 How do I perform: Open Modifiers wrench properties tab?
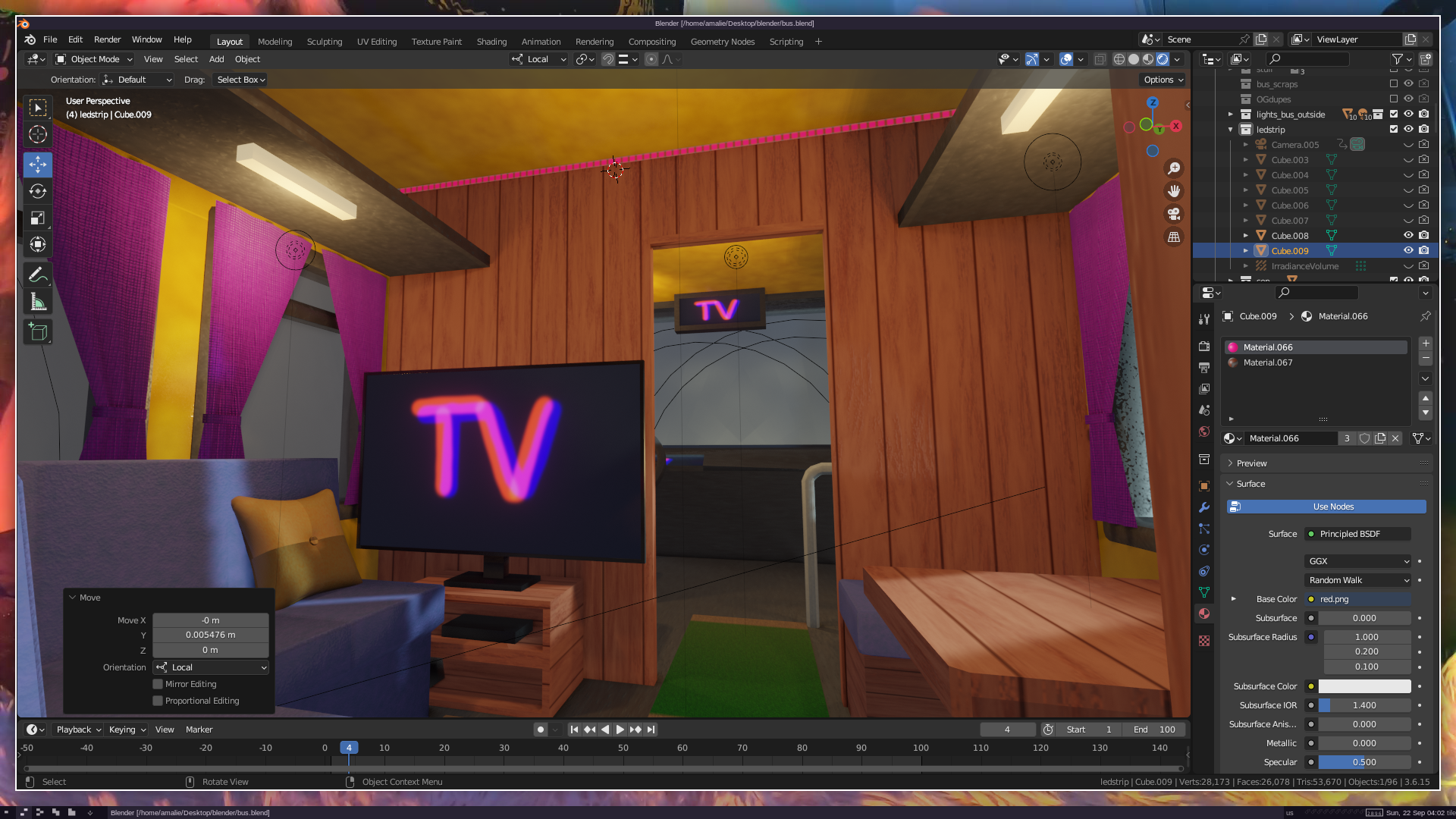coord(1204,507)
